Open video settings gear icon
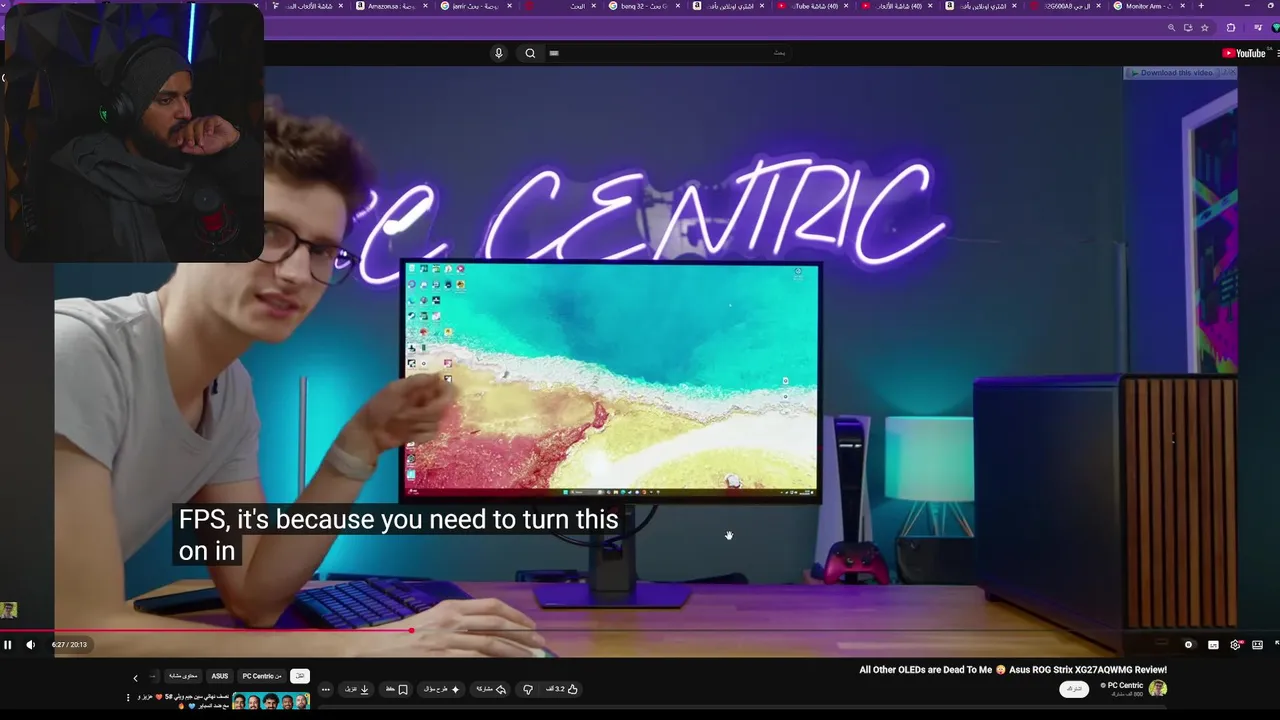 1235,645
